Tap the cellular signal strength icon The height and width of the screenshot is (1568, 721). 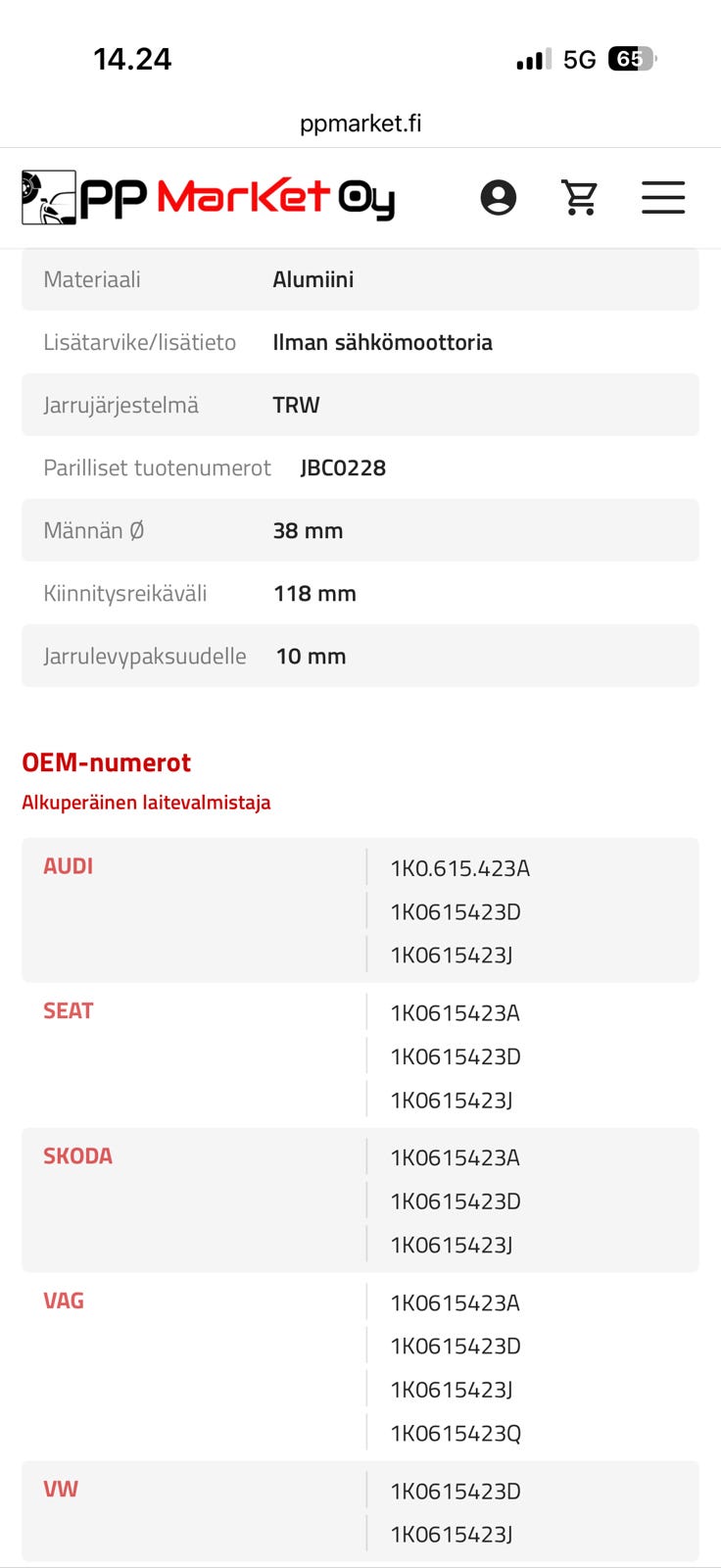click(534, 60)
